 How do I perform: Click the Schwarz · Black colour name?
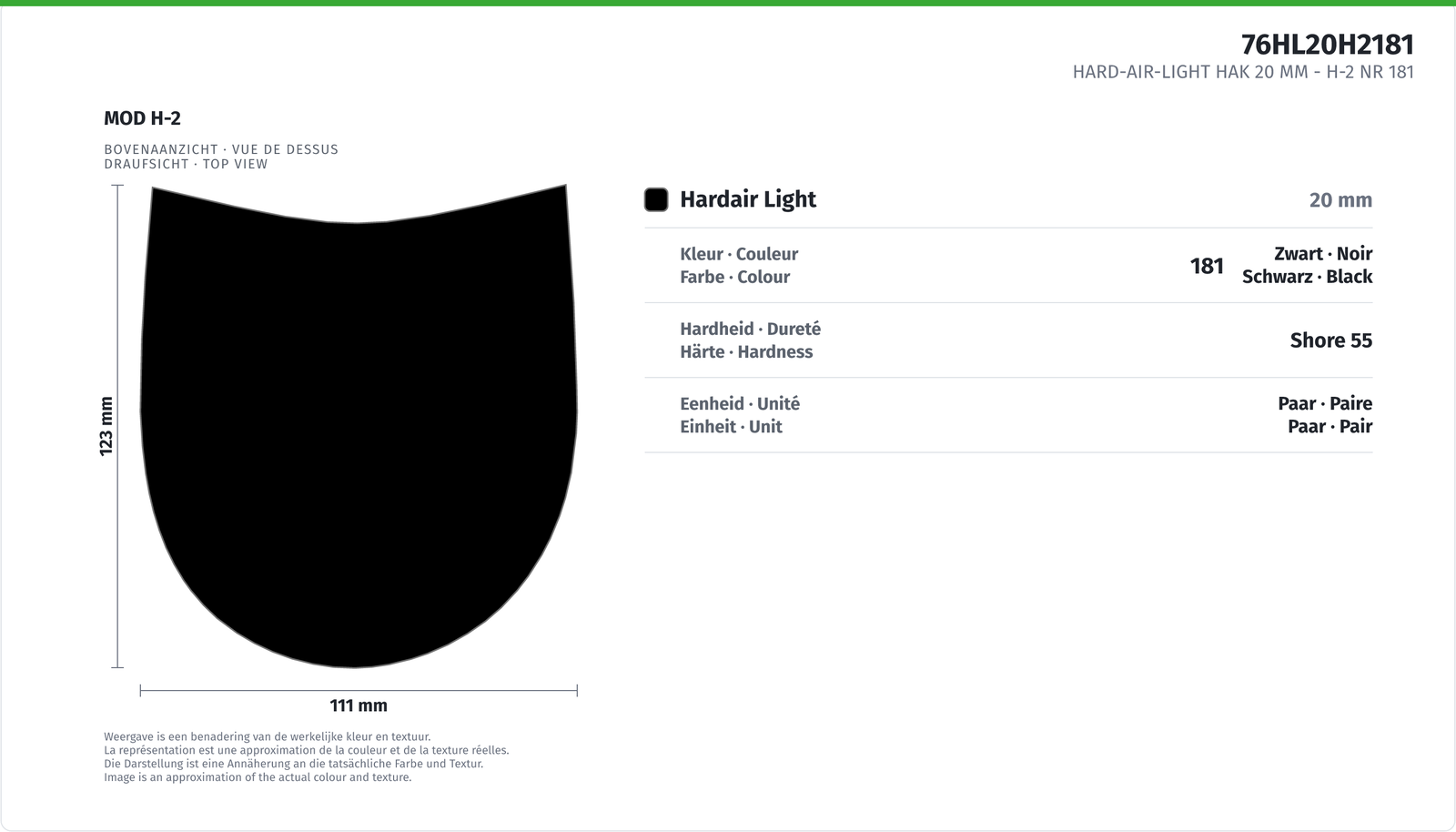click(x=1307, y=277)
